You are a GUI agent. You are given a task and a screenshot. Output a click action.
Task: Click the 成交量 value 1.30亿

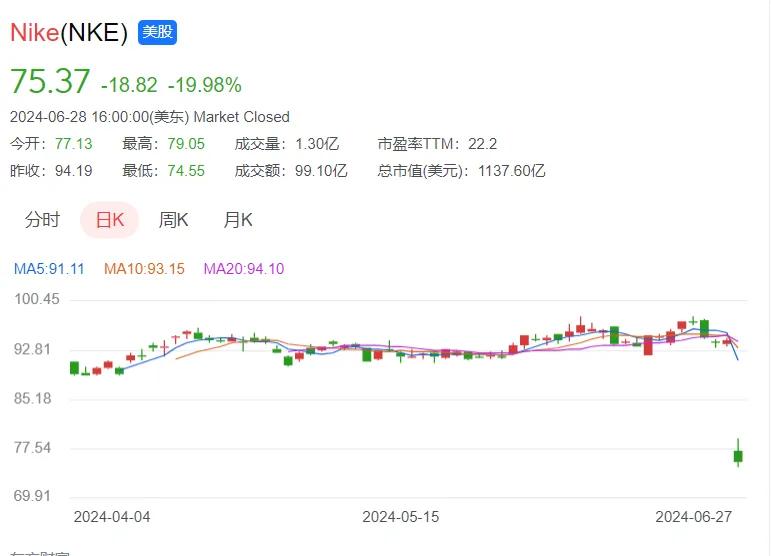317,144
